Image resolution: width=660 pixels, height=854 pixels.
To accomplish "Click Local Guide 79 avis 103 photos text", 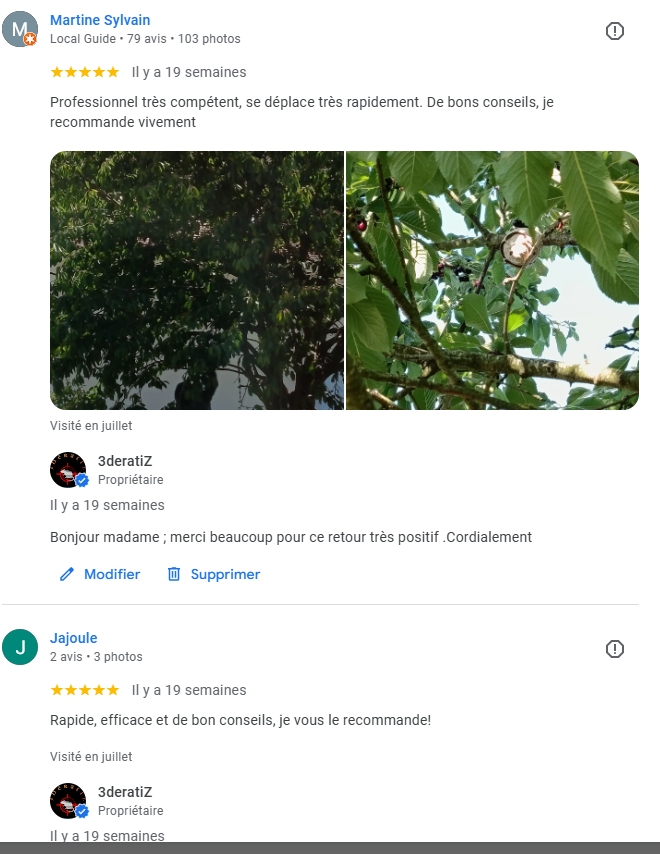I will (145, 39).
